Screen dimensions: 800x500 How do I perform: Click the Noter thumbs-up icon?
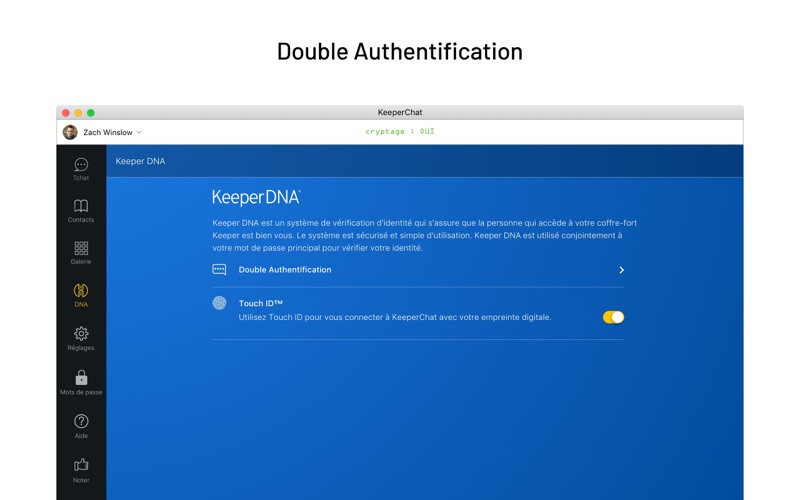coord(81,465)
